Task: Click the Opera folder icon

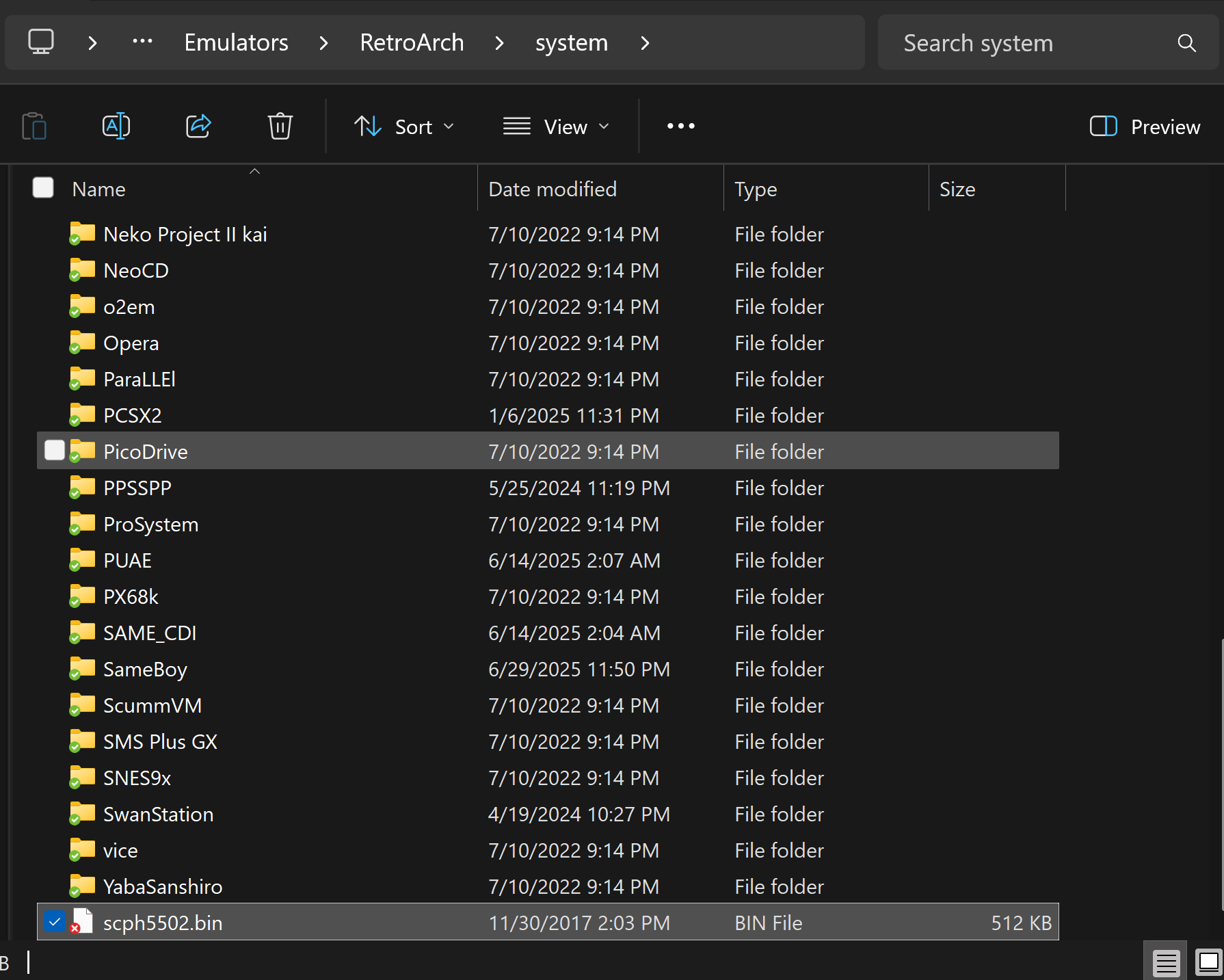Action: click(x=83, y=342)
